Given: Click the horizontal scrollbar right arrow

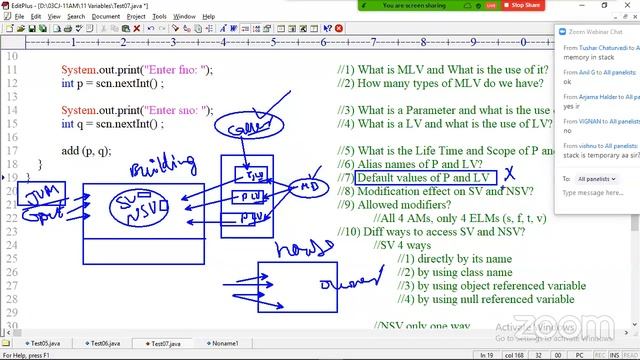Looking at the screenshot, I should pyautogui.click(x=627, y=333).
